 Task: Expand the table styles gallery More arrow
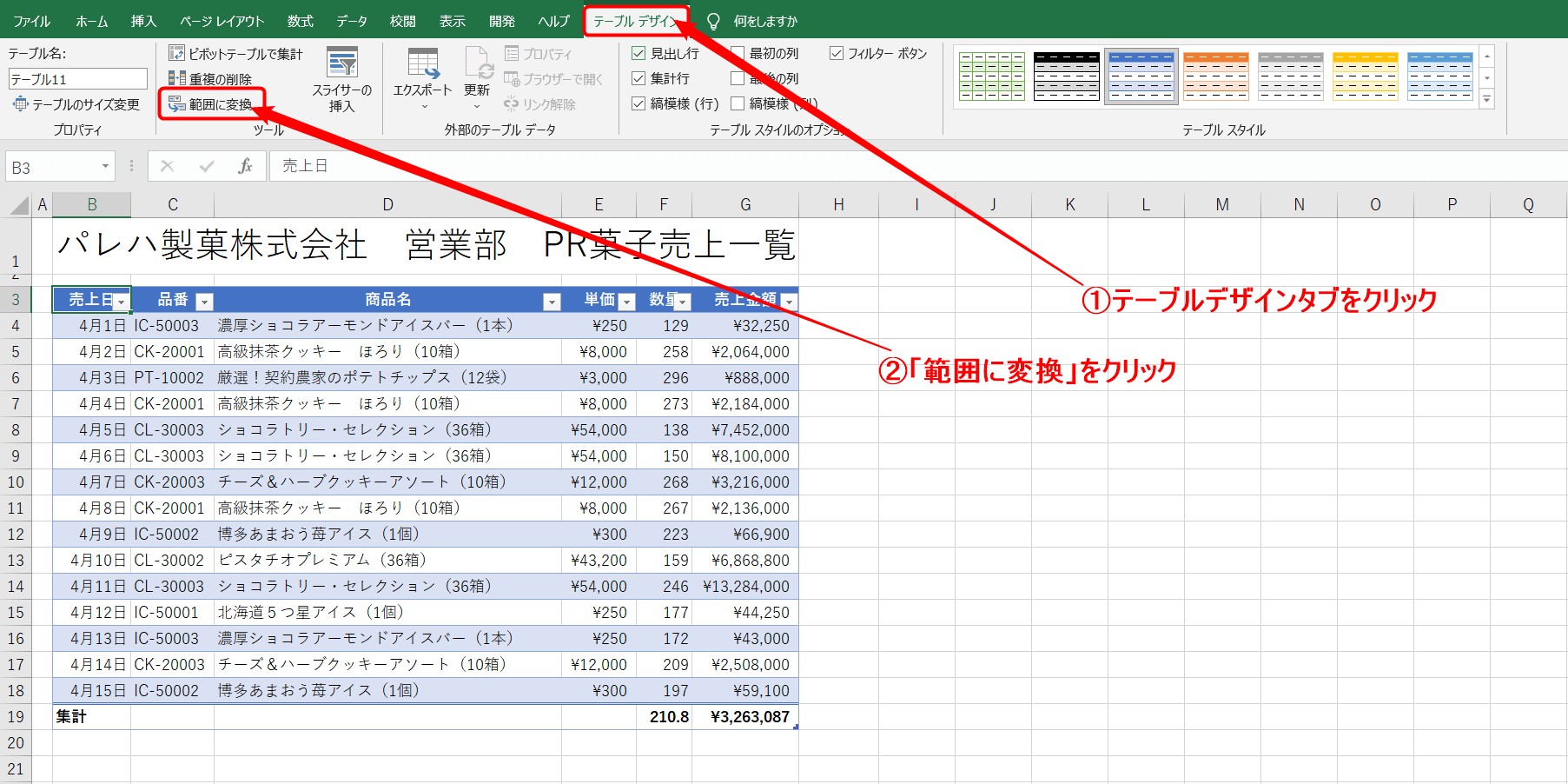pos(1487,100)
